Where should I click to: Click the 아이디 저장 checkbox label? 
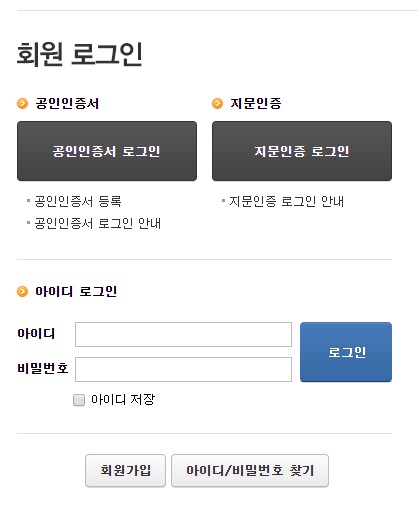123,399
